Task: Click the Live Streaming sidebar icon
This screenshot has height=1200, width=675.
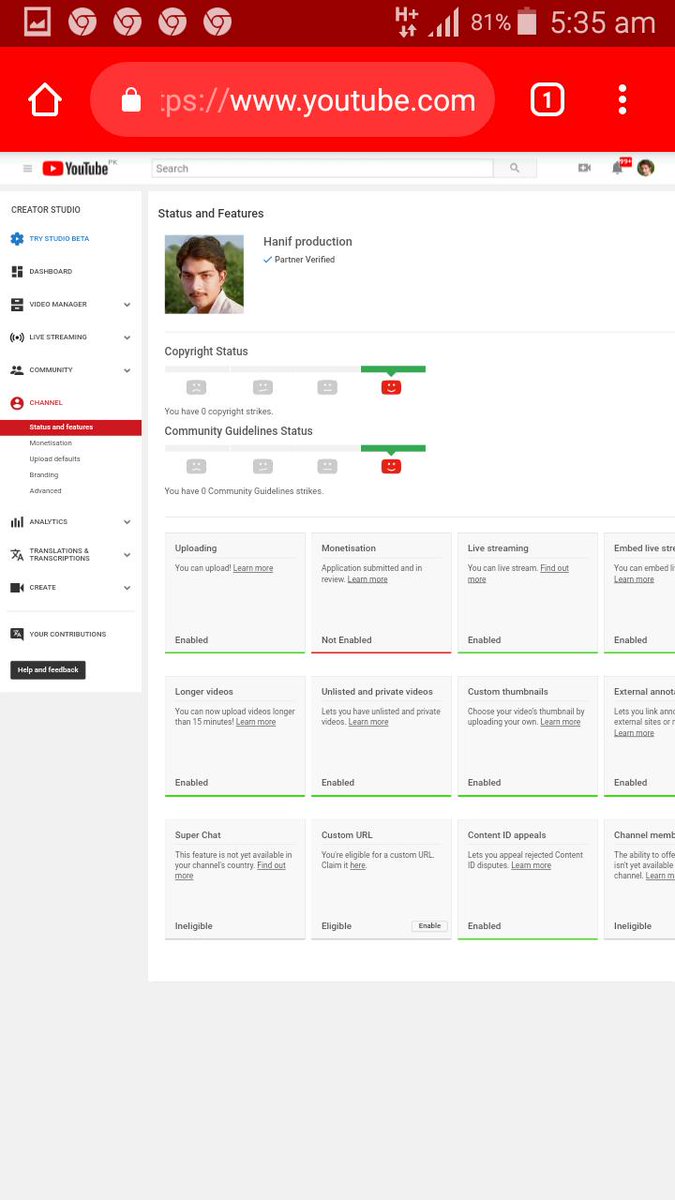Action: [17, 337]
